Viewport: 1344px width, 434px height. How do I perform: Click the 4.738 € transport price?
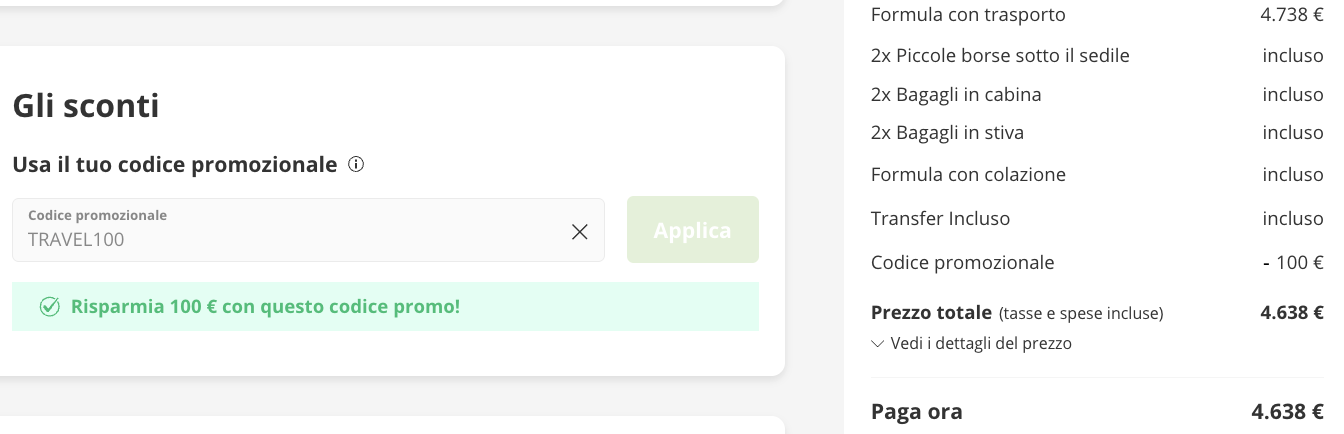coord(1291,15)
